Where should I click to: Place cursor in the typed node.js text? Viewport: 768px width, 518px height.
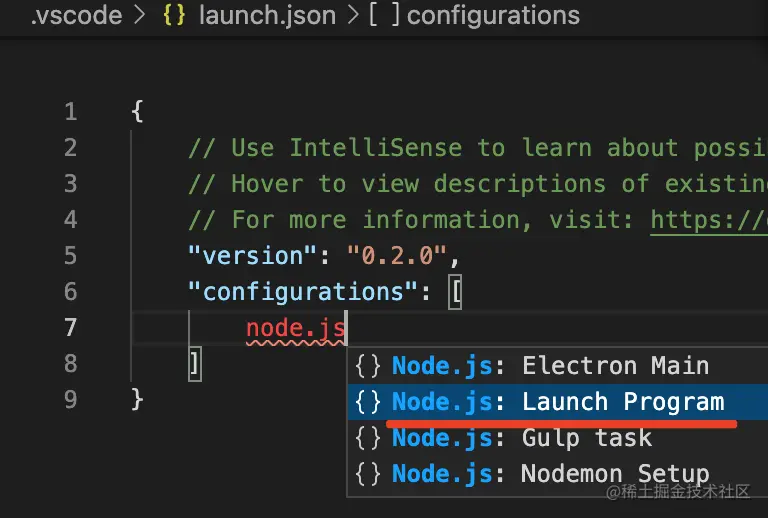(x=295, y=328)
